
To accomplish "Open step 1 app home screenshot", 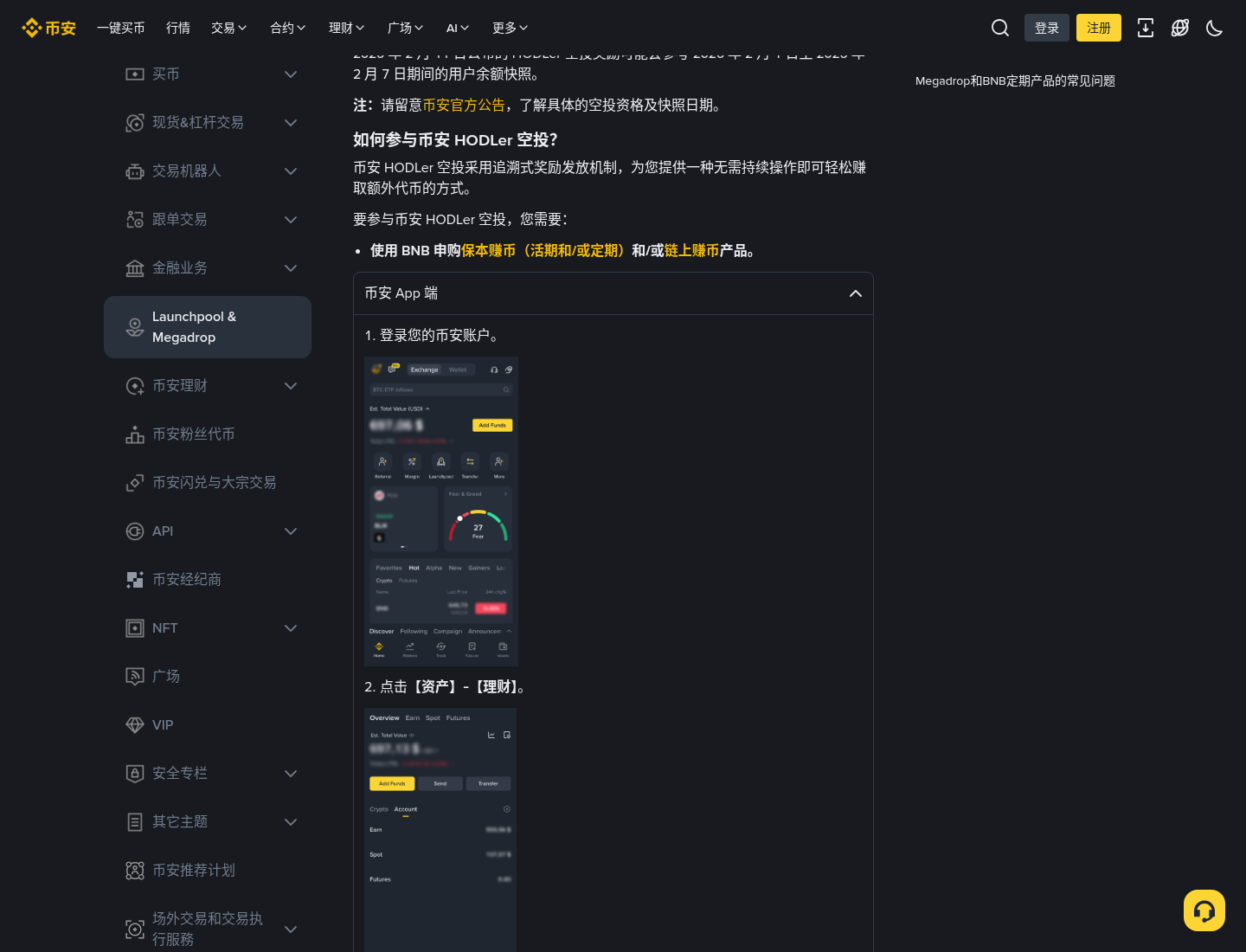I will (x=441, y=511).
